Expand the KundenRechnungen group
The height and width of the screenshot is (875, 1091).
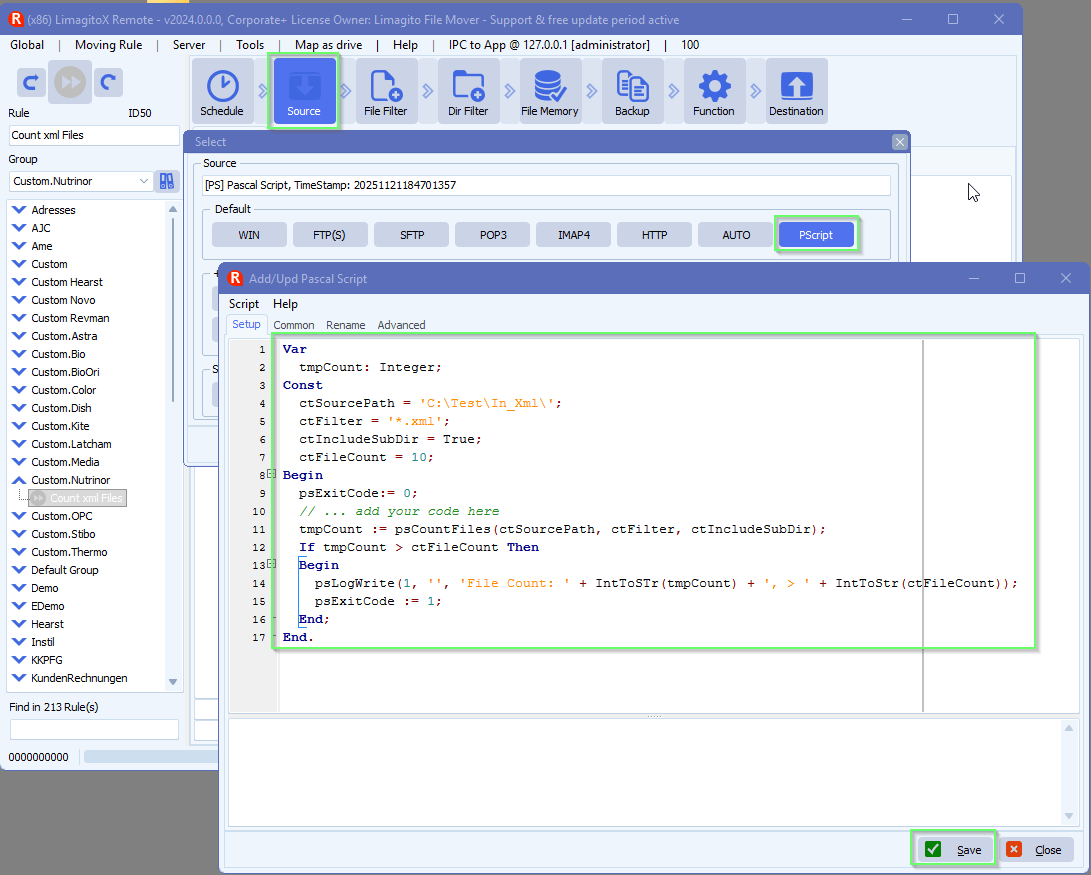(20, 678)
